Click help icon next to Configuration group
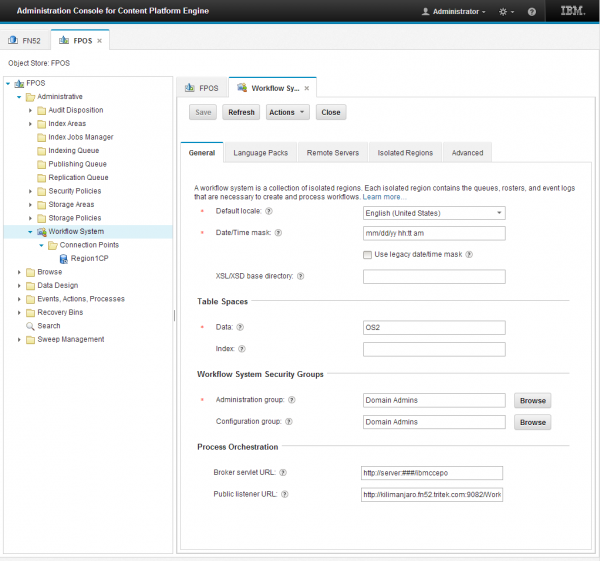The image size is (600, 561). (289, 421)
